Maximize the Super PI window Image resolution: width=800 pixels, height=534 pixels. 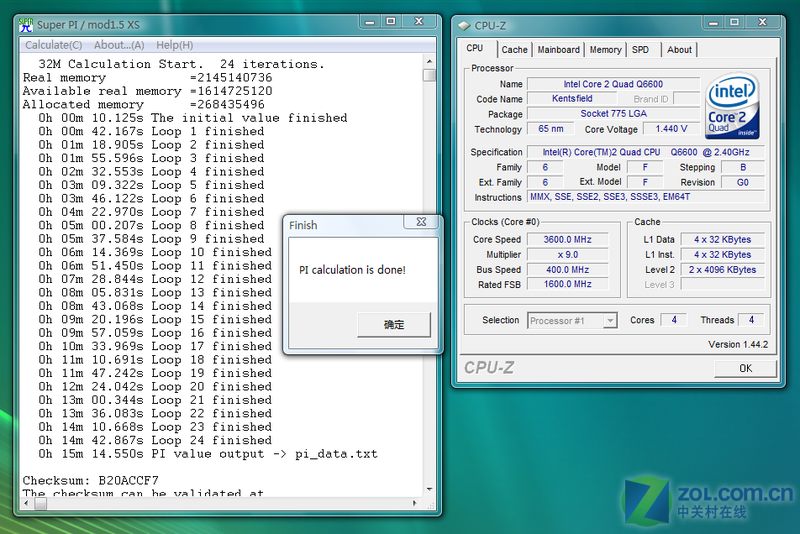(391, 21)
